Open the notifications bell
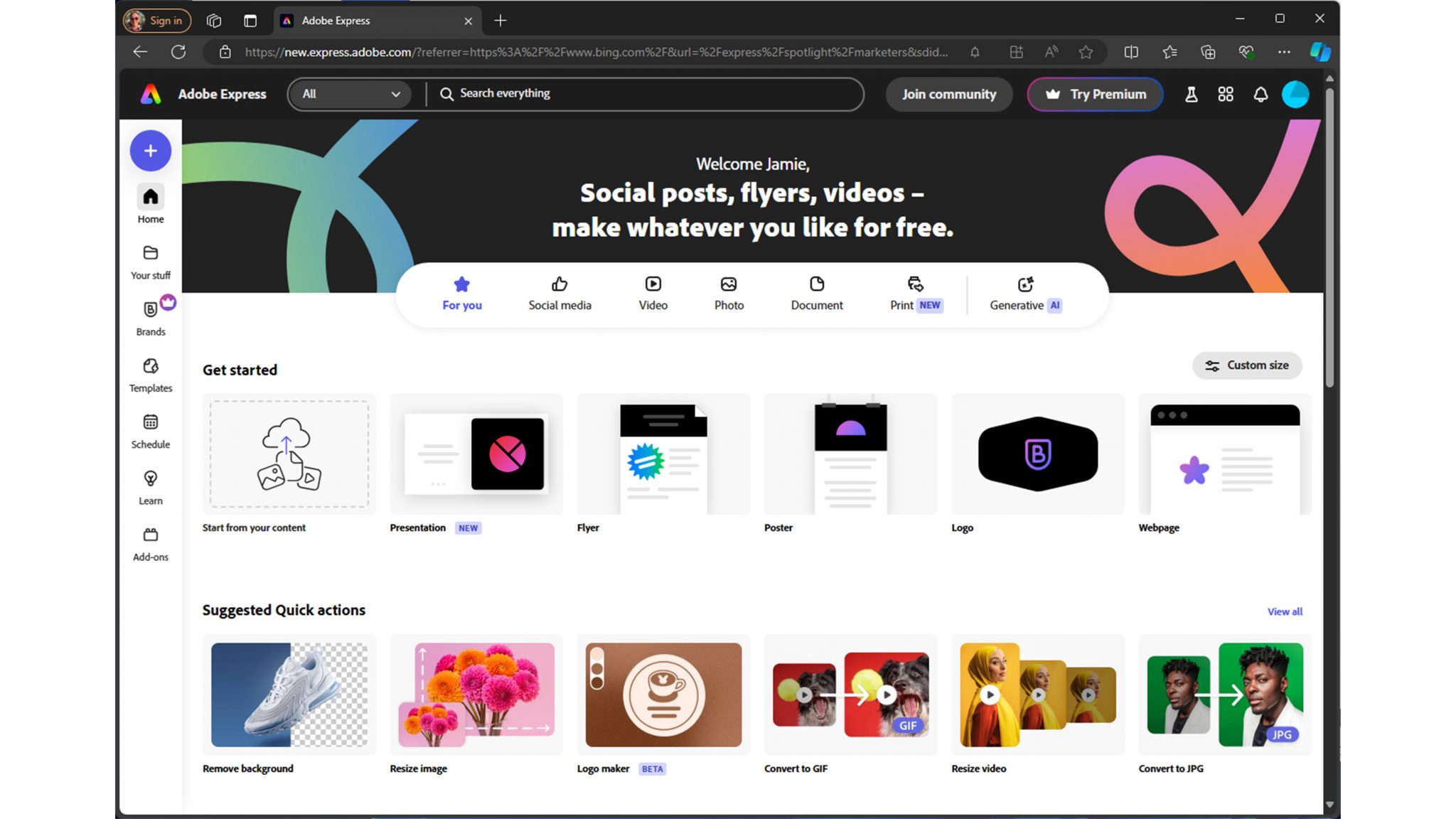This screenshot has width=1456, height=819. pos(1260,95)
